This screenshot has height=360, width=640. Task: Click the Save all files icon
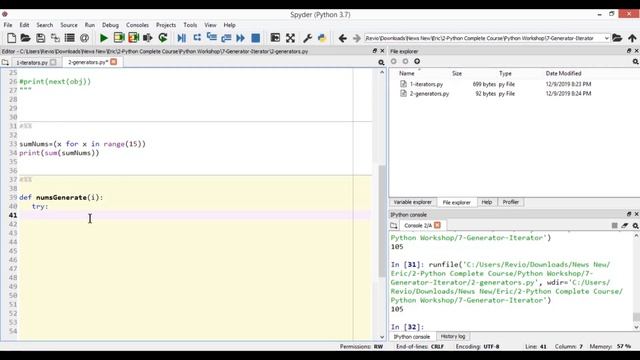pyautogui.click(x=55, y=38)
